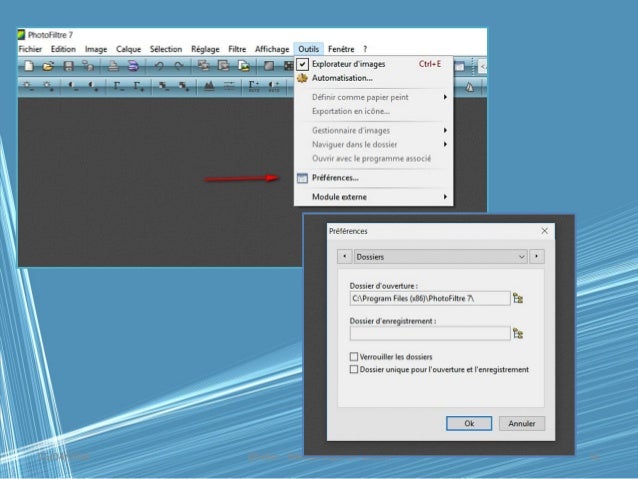Click Ouvrir avec le programme associé
The height and width of the screenshot is (479, 638).
[x=373, y=158]
